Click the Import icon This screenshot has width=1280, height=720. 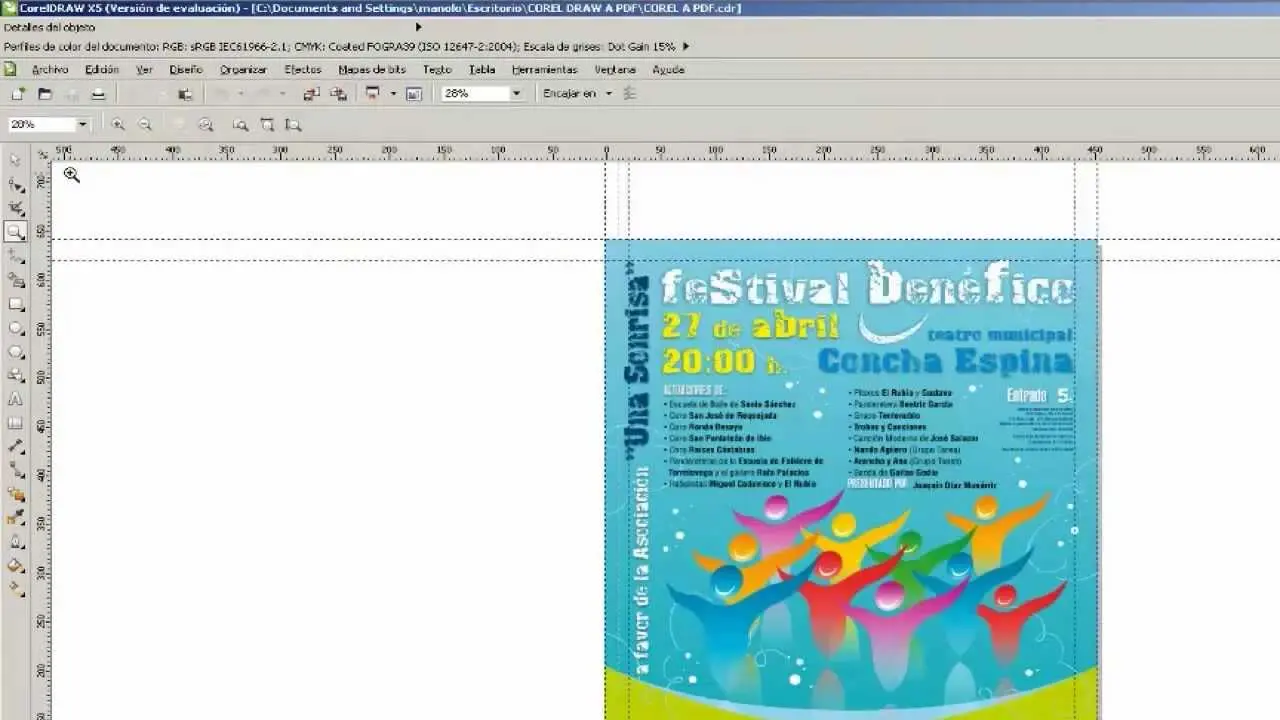click(x=311, y=94)
